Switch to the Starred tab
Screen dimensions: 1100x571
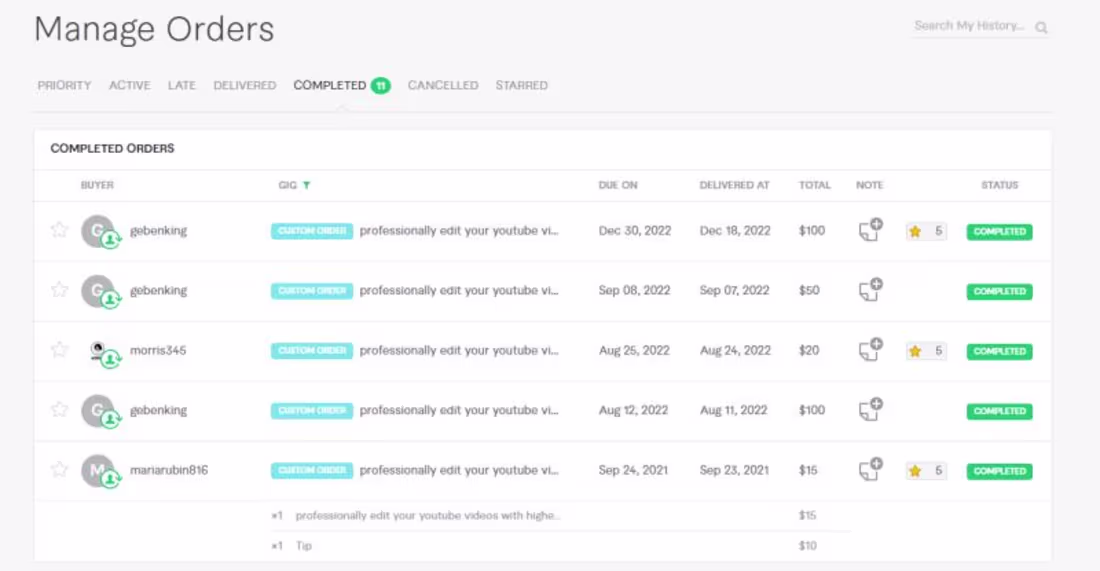click(521, 86)
